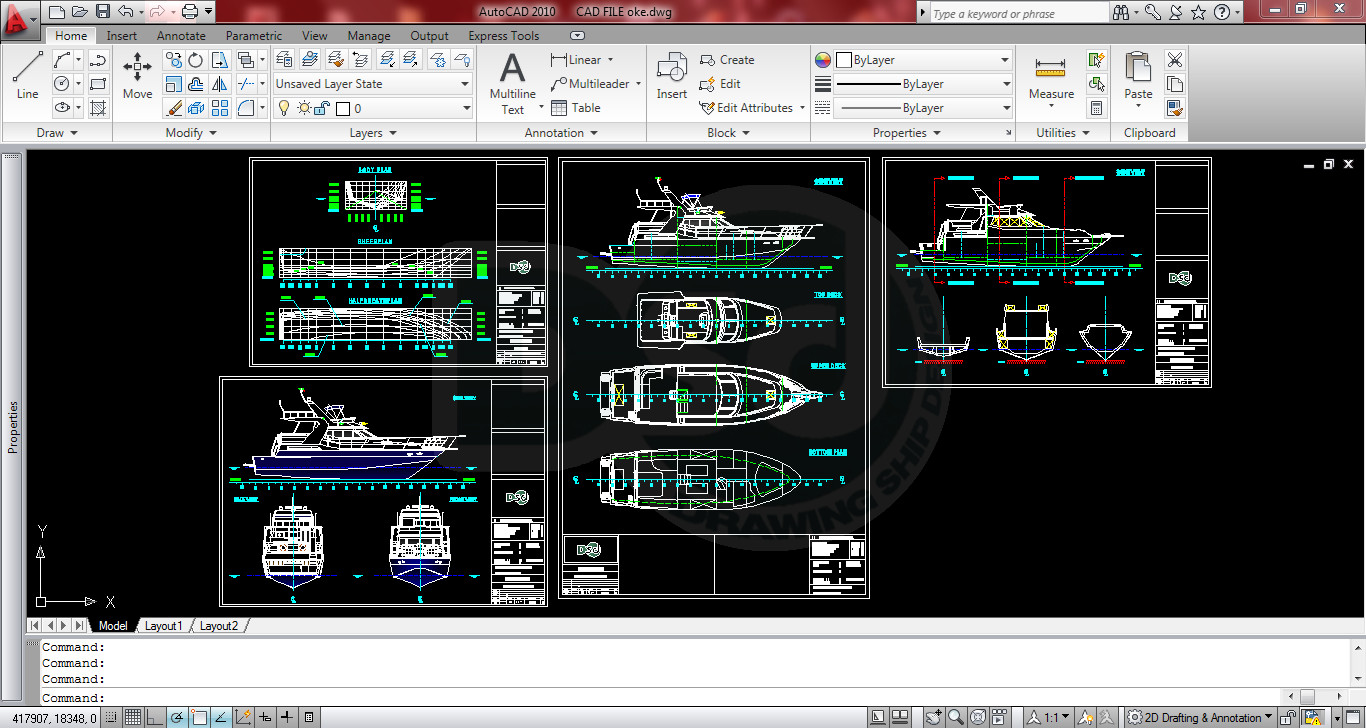1366x728 pixels.
Task: Disable Polar Tracking in status bar
Action: point(176,716)
